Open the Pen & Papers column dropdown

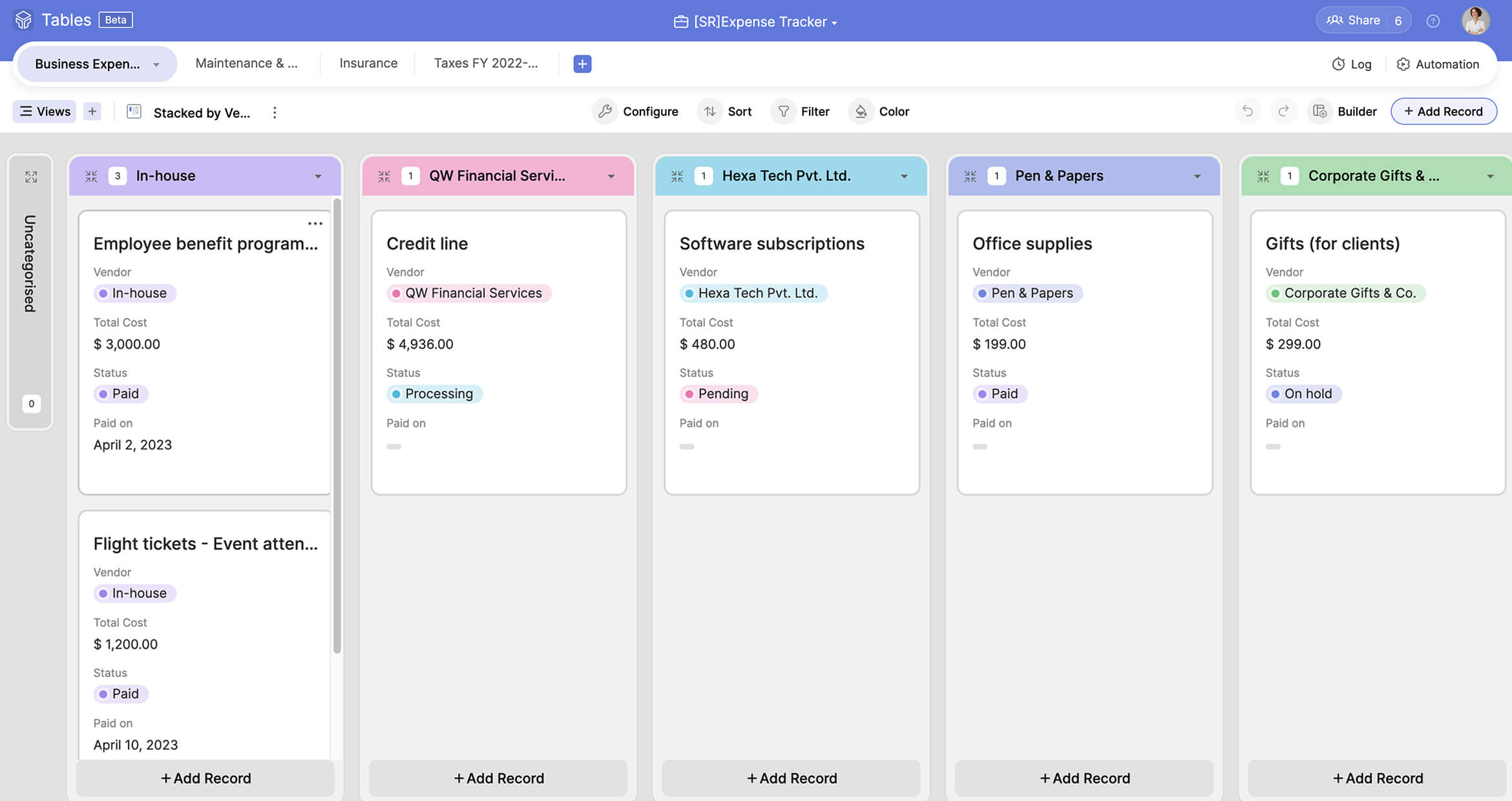[1197, 176]
